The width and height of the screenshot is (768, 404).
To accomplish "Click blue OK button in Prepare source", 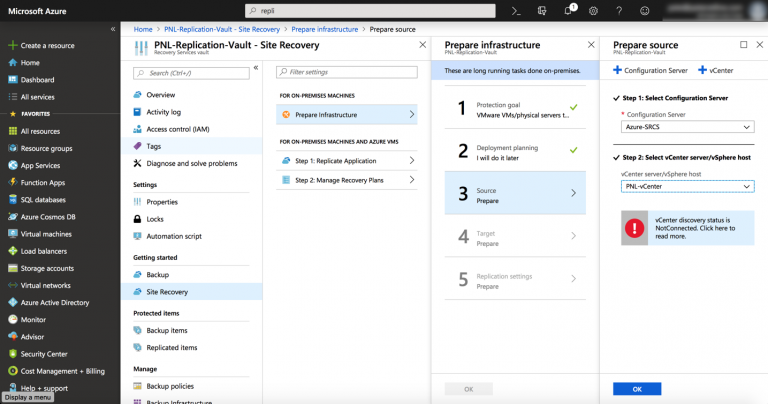I will (x=637, y=389).
